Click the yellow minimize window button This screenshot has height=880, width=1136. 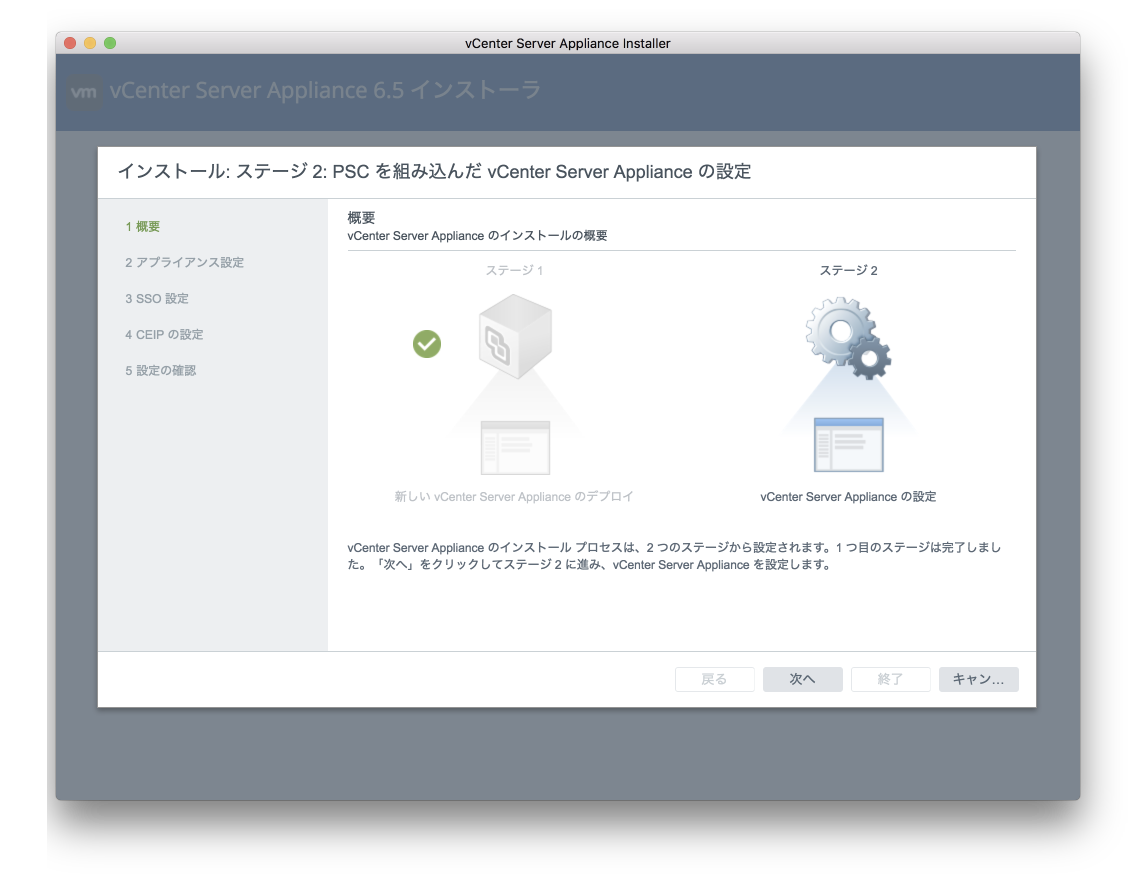(x=90, y=43)
